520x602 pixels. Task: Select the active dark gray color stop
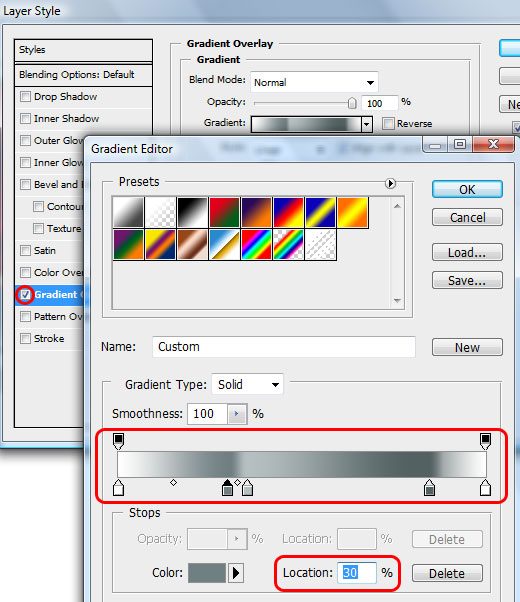(x=228, y=488)
